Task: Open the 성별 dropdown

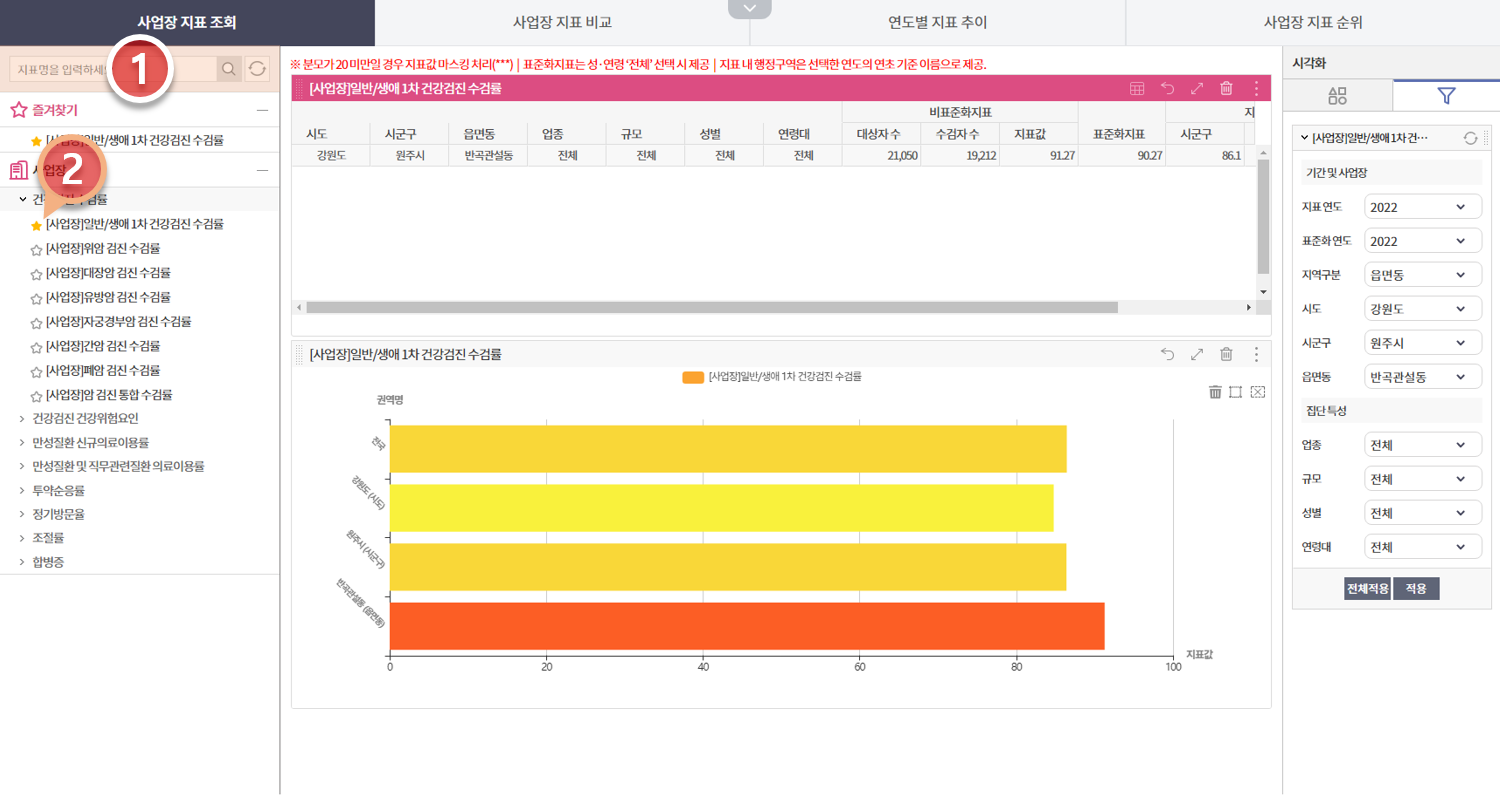Action: click(1423, 513)
